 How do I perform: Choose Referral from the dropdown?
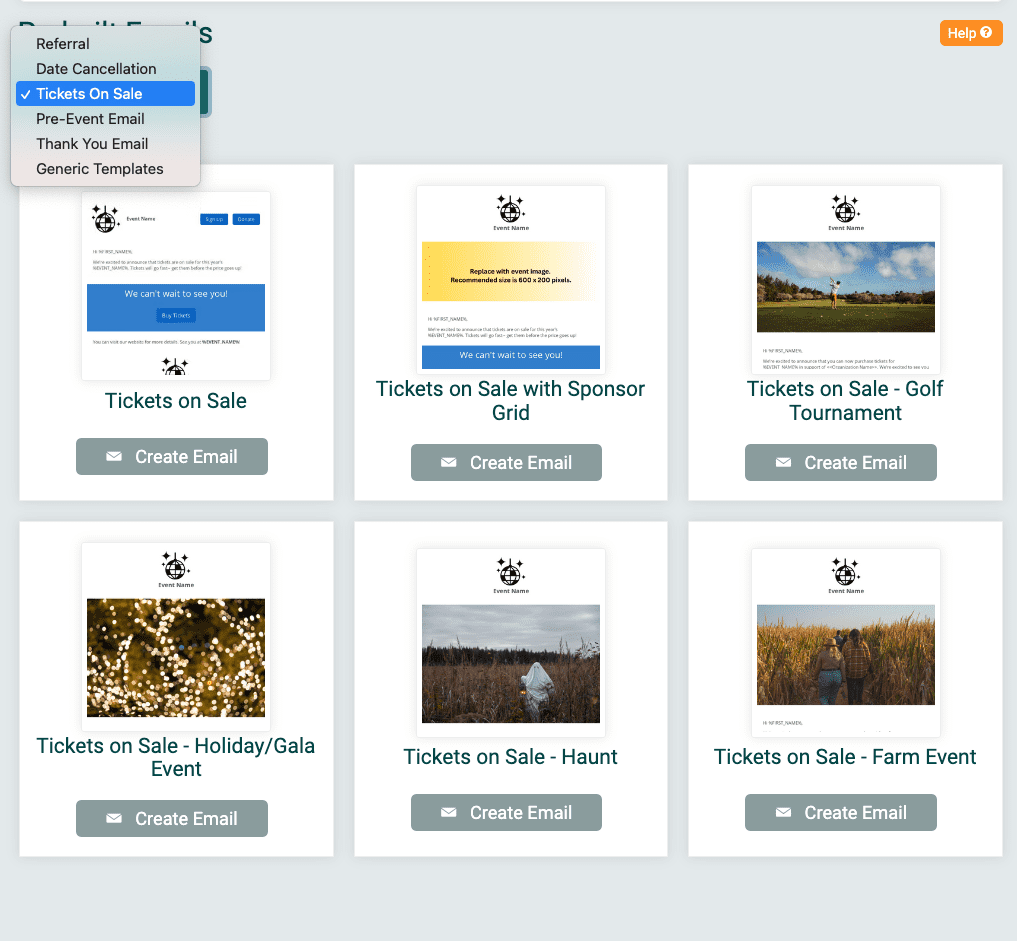coord(63,43)
